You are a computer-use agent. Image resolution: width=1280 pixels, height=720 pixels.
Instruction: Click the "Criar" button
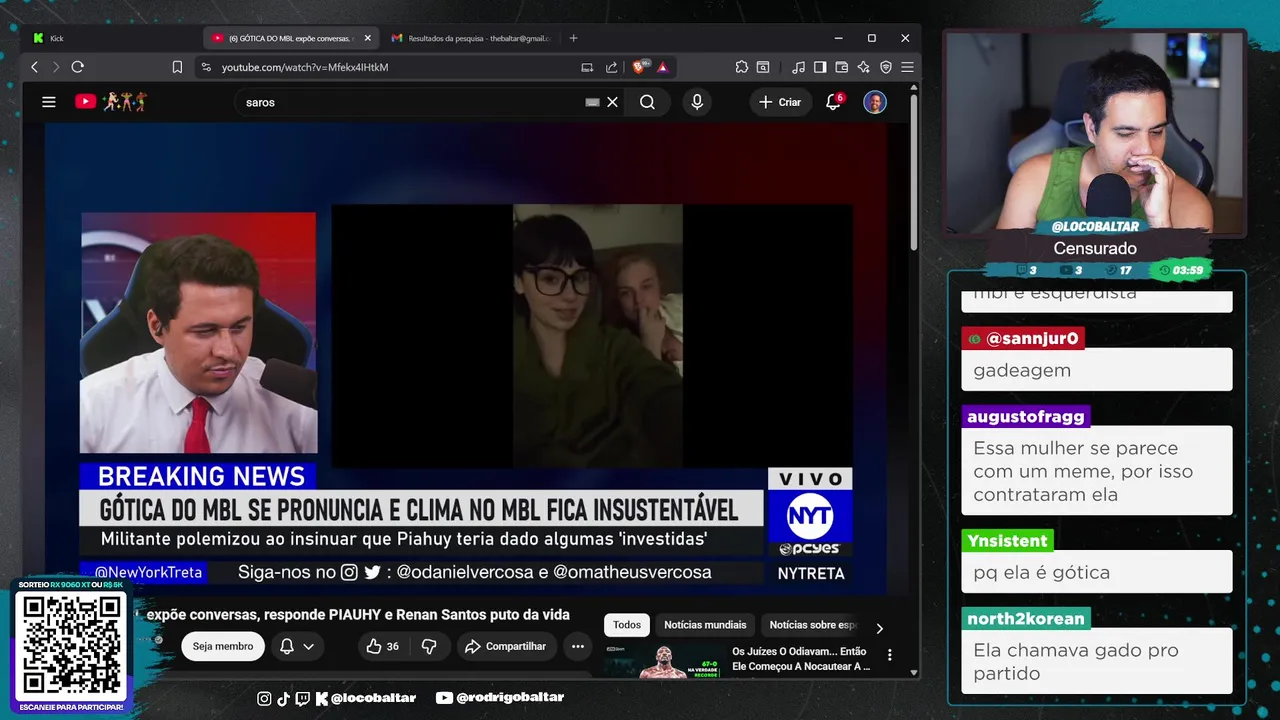pyautogui.click(x=780, y=102)
